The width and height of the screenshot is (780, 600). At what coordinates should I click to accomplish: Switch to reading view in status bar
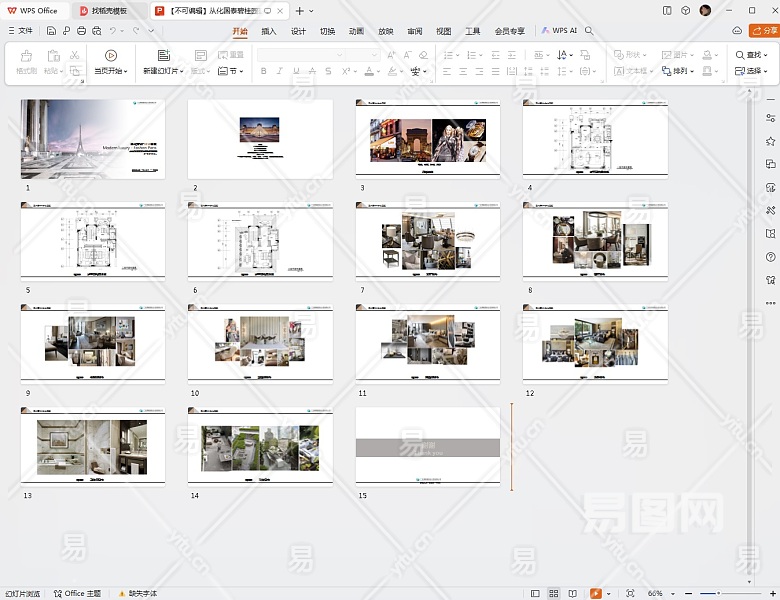click(x=572, y=593)
